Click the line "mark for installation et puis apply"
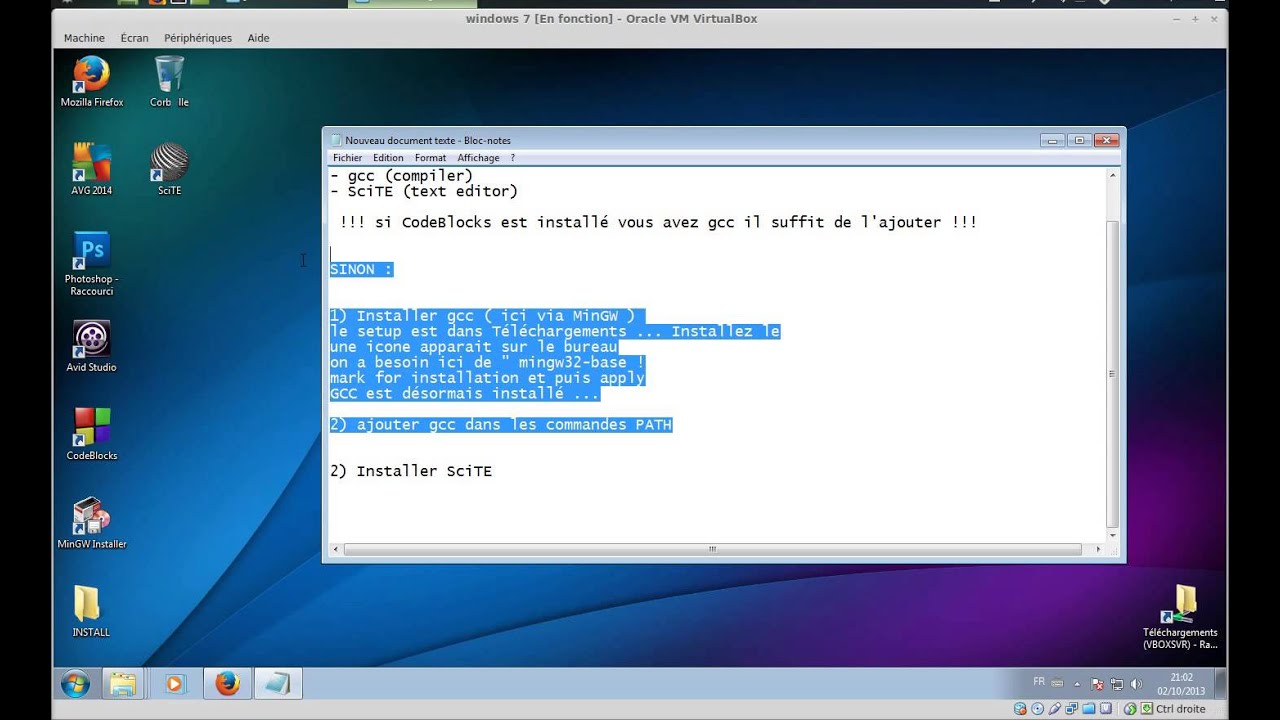 point(487,378)
